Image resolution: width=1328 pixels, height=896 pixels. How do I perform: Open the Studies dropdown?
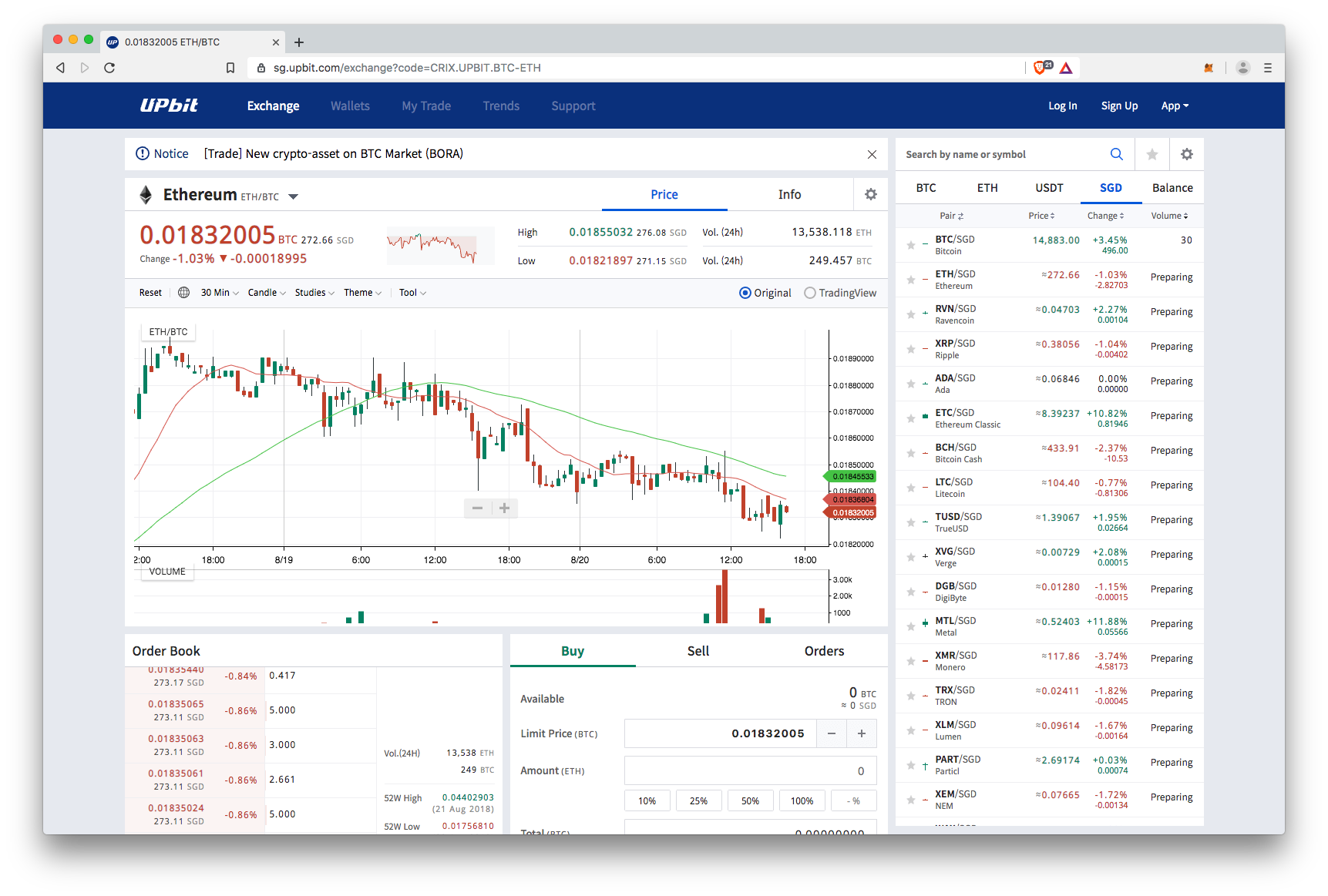point(314,293)
